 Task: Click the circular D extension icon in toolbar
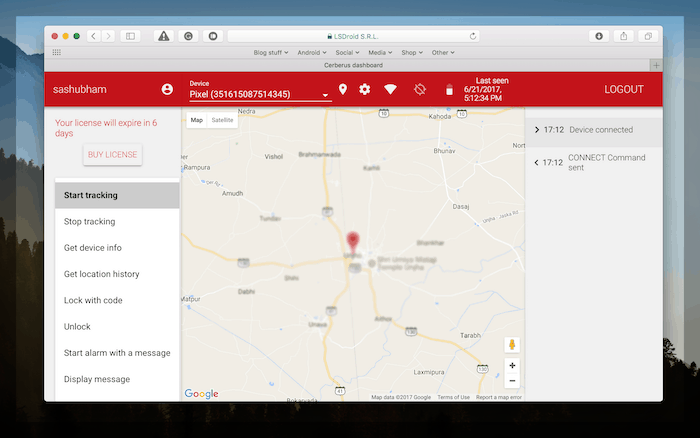coord(213,36)
